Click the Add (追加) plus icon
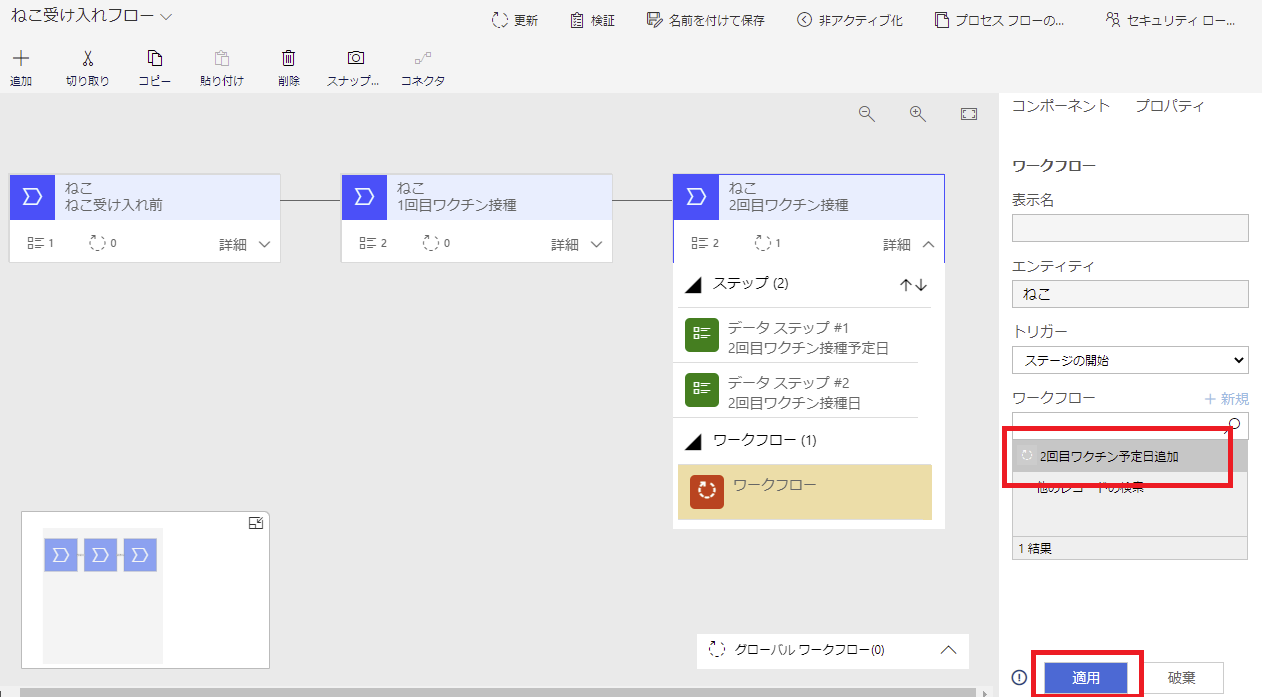Image resolution: width=1262 pixels, height=697 pixels. pos(20,59)
